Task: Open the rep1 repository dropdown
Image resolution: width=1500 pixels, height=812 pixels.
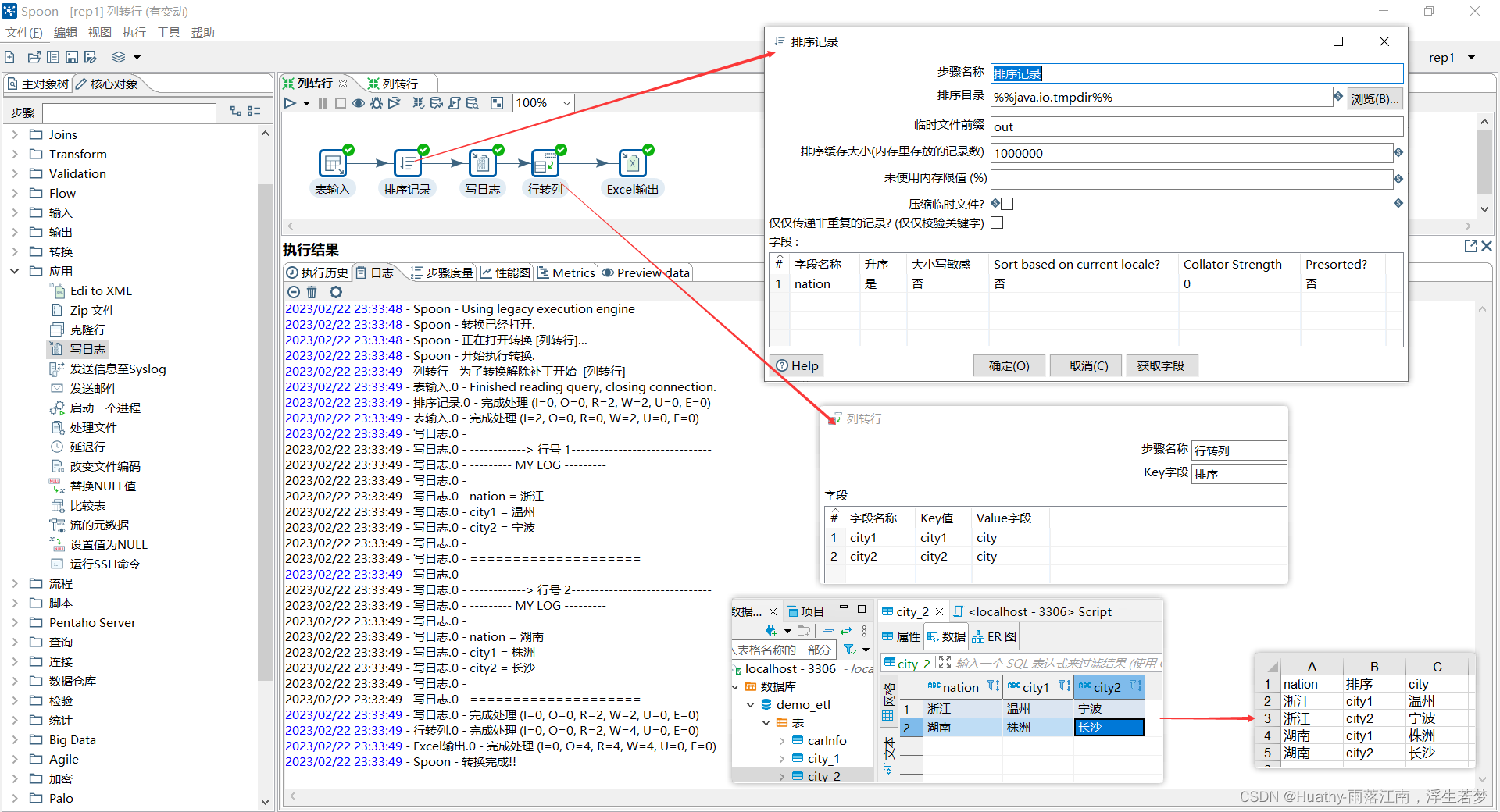Action: pyautogui.click(x=1472, y=57)
